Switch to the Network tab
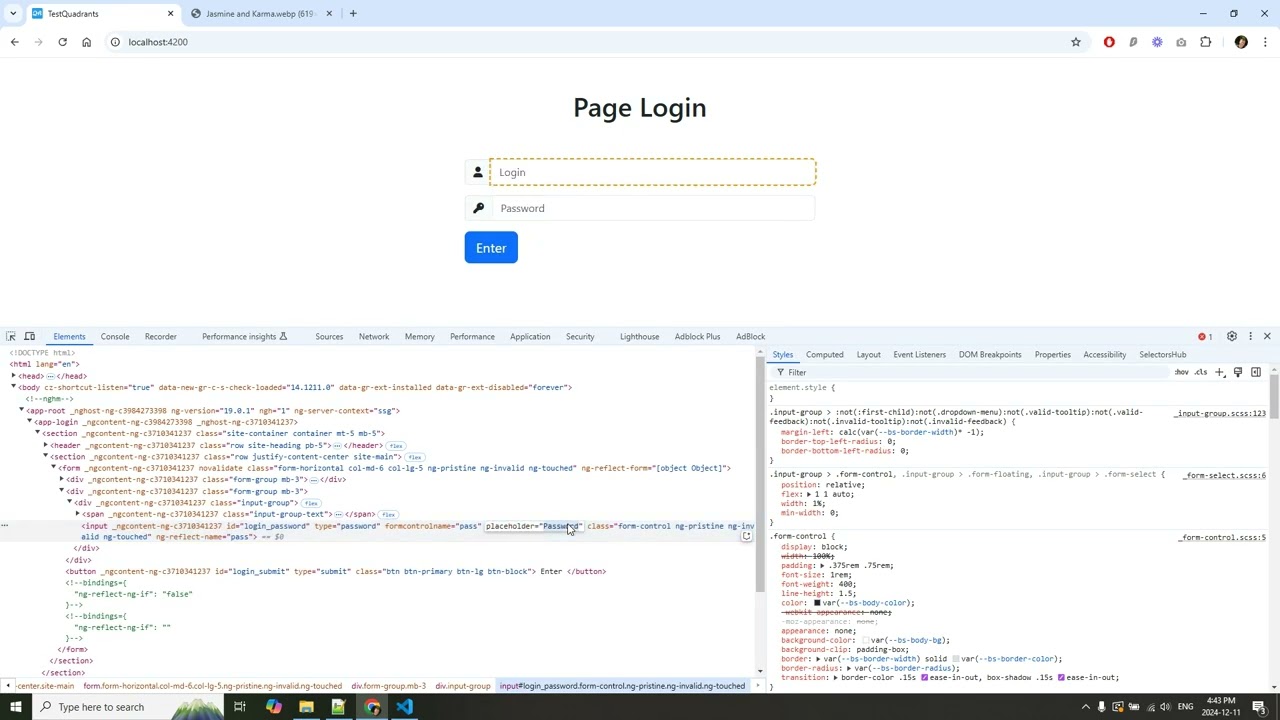 (374, 337)
